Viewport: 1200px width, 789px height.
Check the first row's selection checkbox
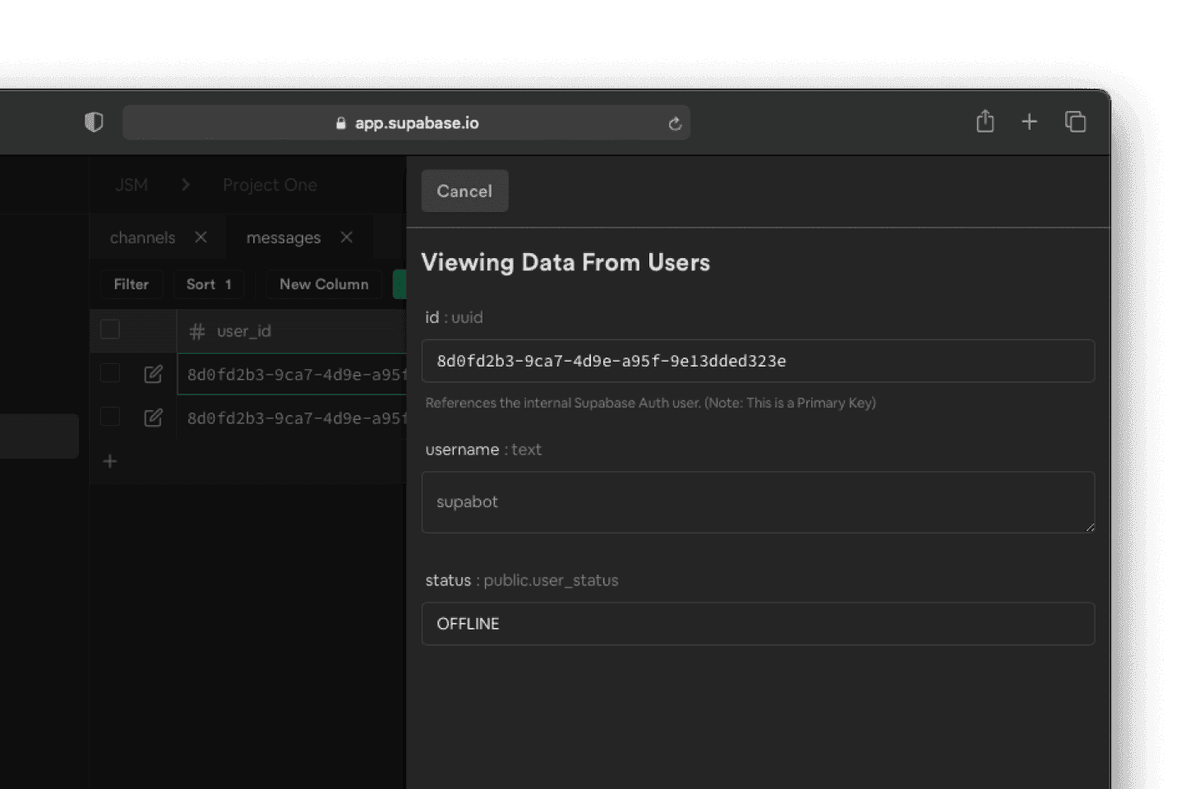pos(109,373)
